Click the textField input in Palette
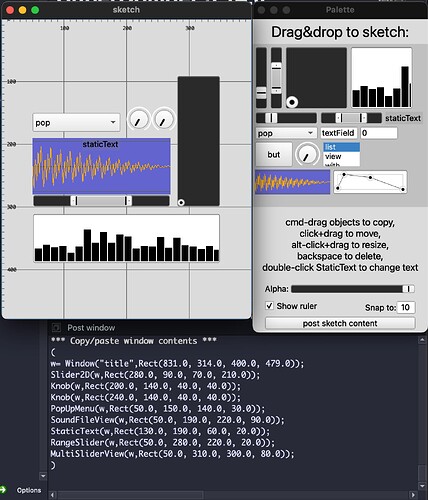428x500 pixels. 339,133
